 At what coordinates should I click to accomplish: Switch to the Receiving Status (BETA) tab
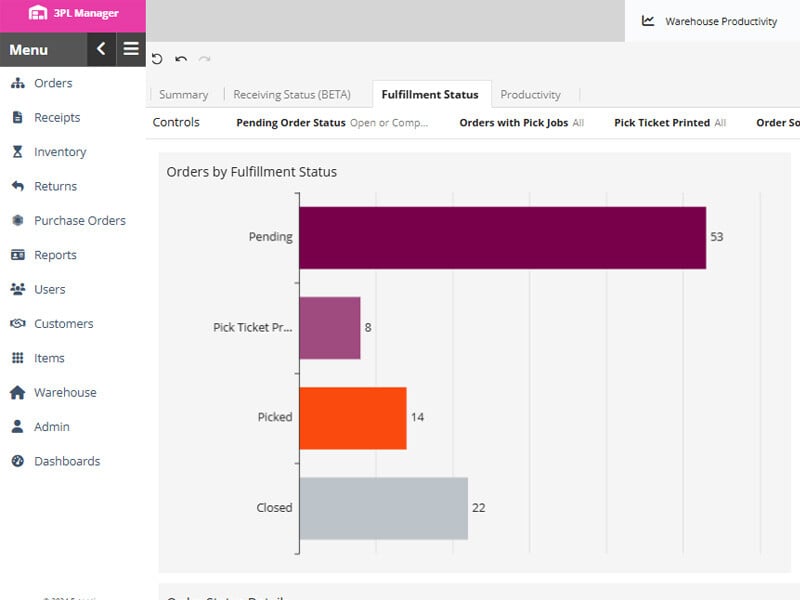pyautogui.click(x=292, y=94)
